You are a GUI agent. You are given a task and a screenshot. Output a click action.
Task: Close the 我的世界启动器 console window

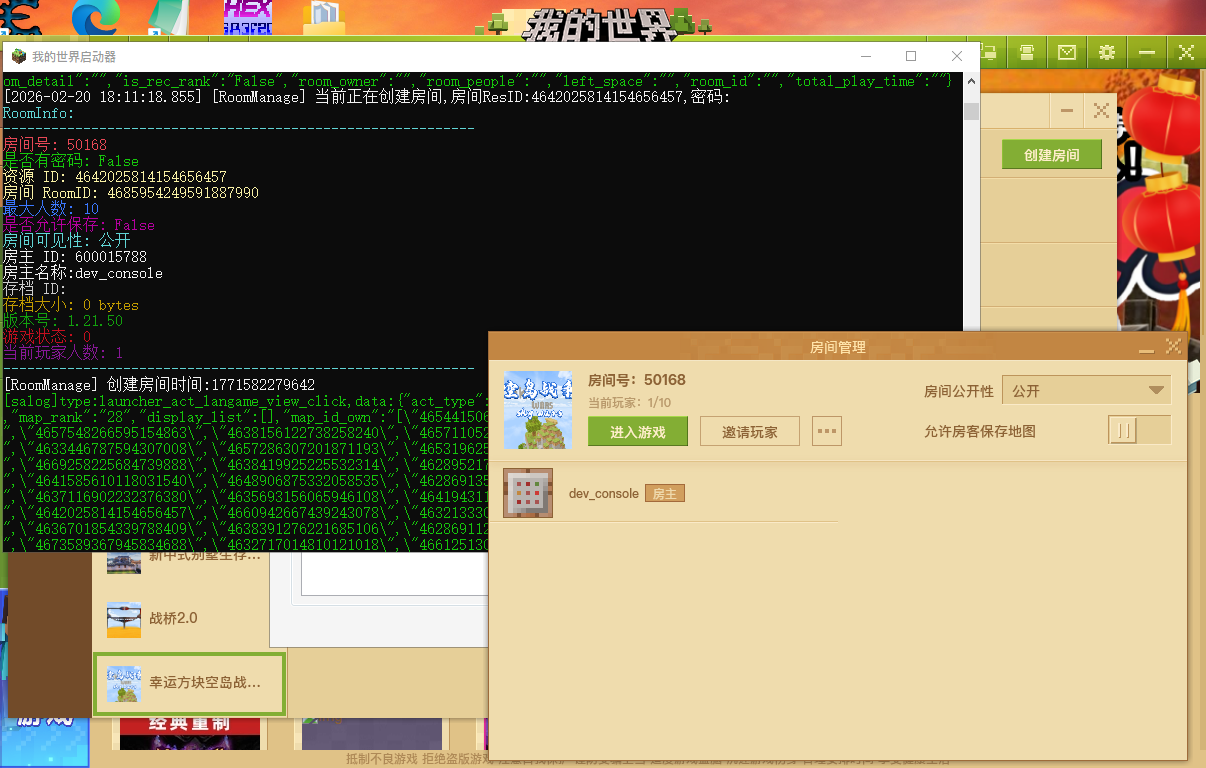(x=957, y=56)
